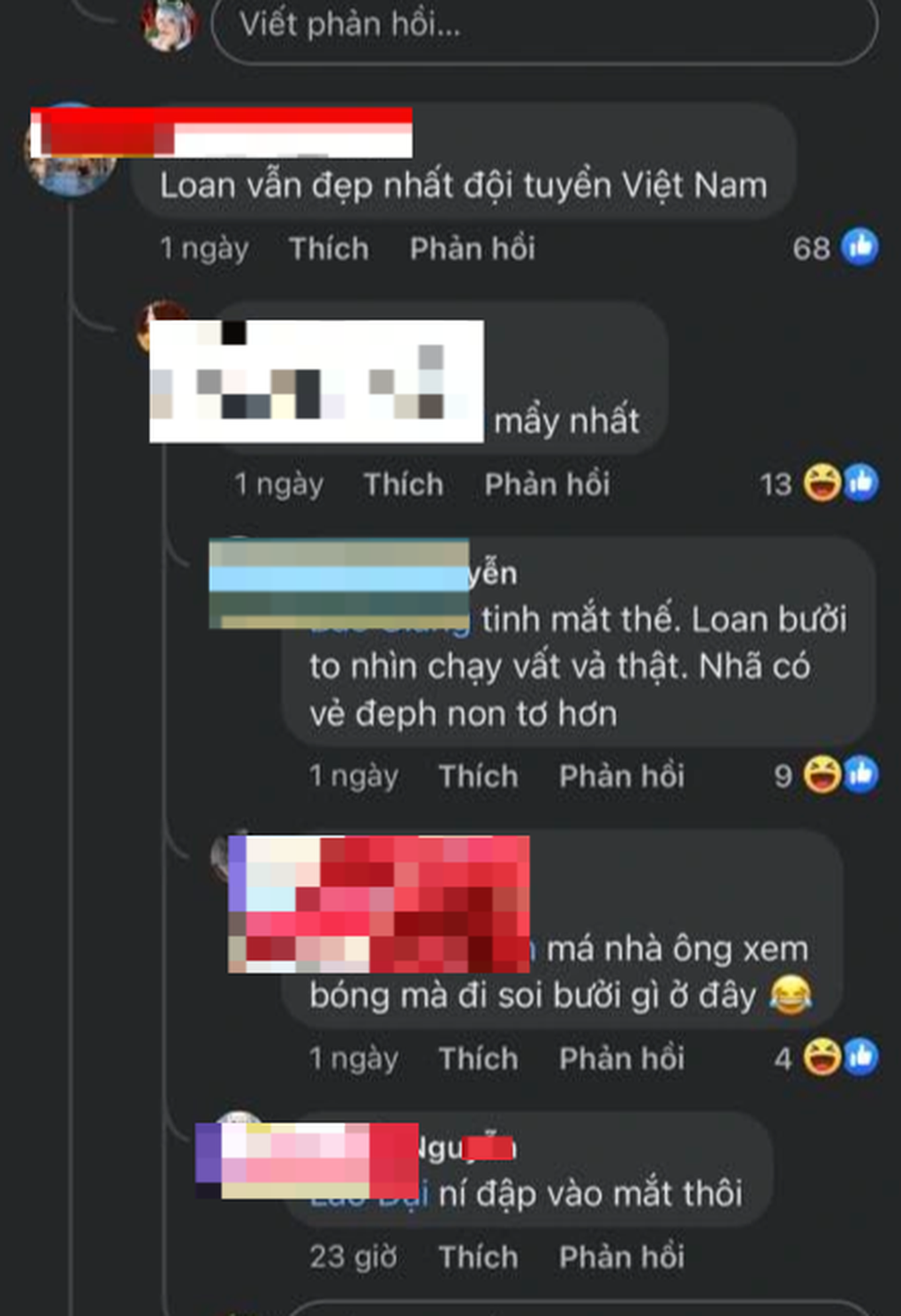Click the blue like icon next to 68
Viewport: 901px width, 1316px height.
point(859,247)
